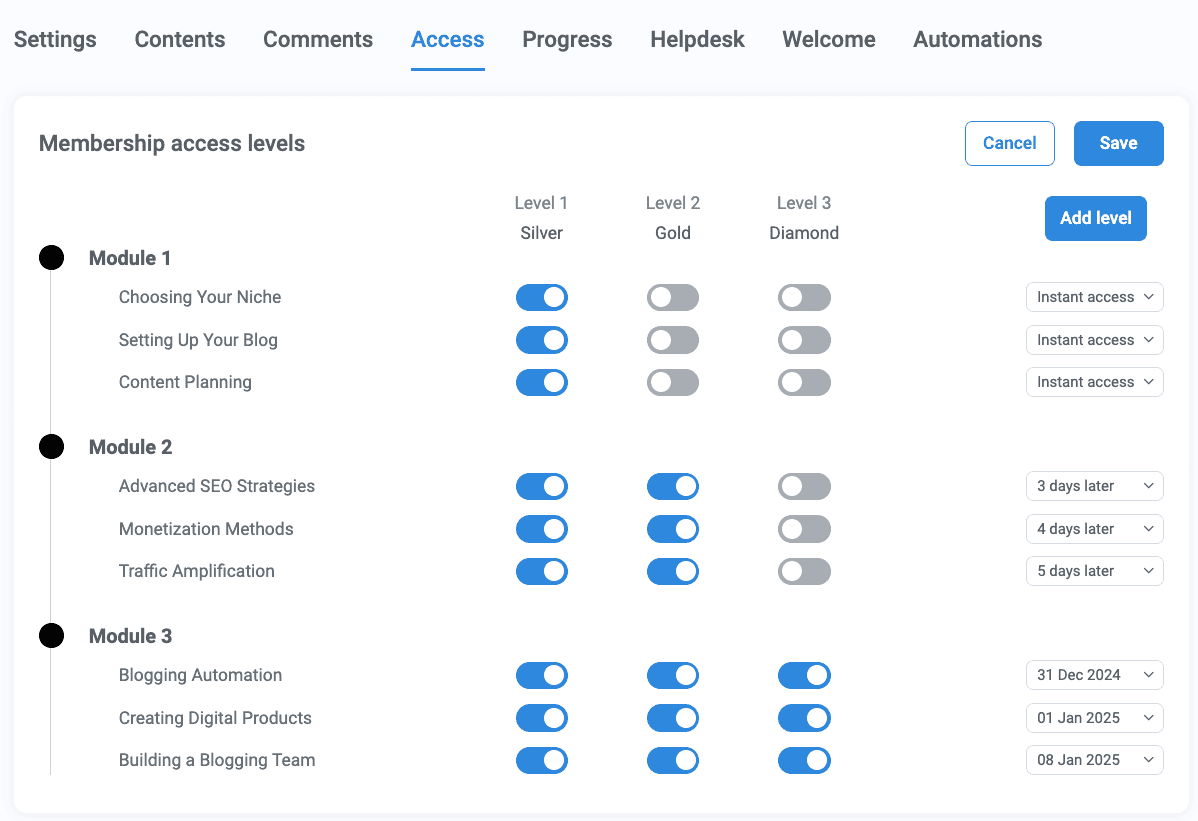Enable Level 3 access for Monetization Methods
Viewport: 1198px width, 821px height.
click(804, 529)
